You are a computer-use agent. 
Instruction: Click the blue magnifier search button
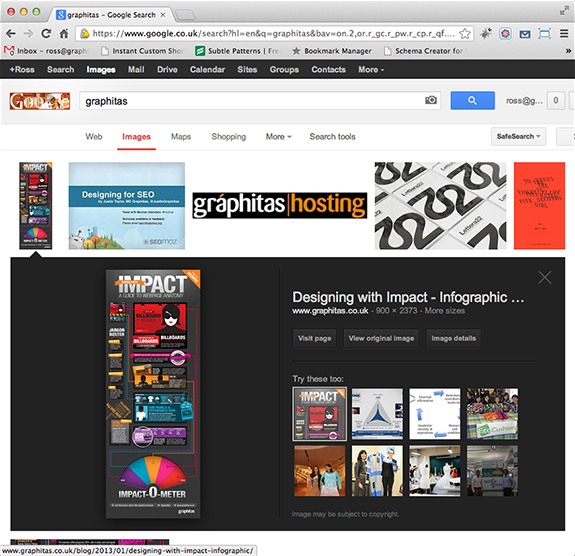click(x=472, y=100)
